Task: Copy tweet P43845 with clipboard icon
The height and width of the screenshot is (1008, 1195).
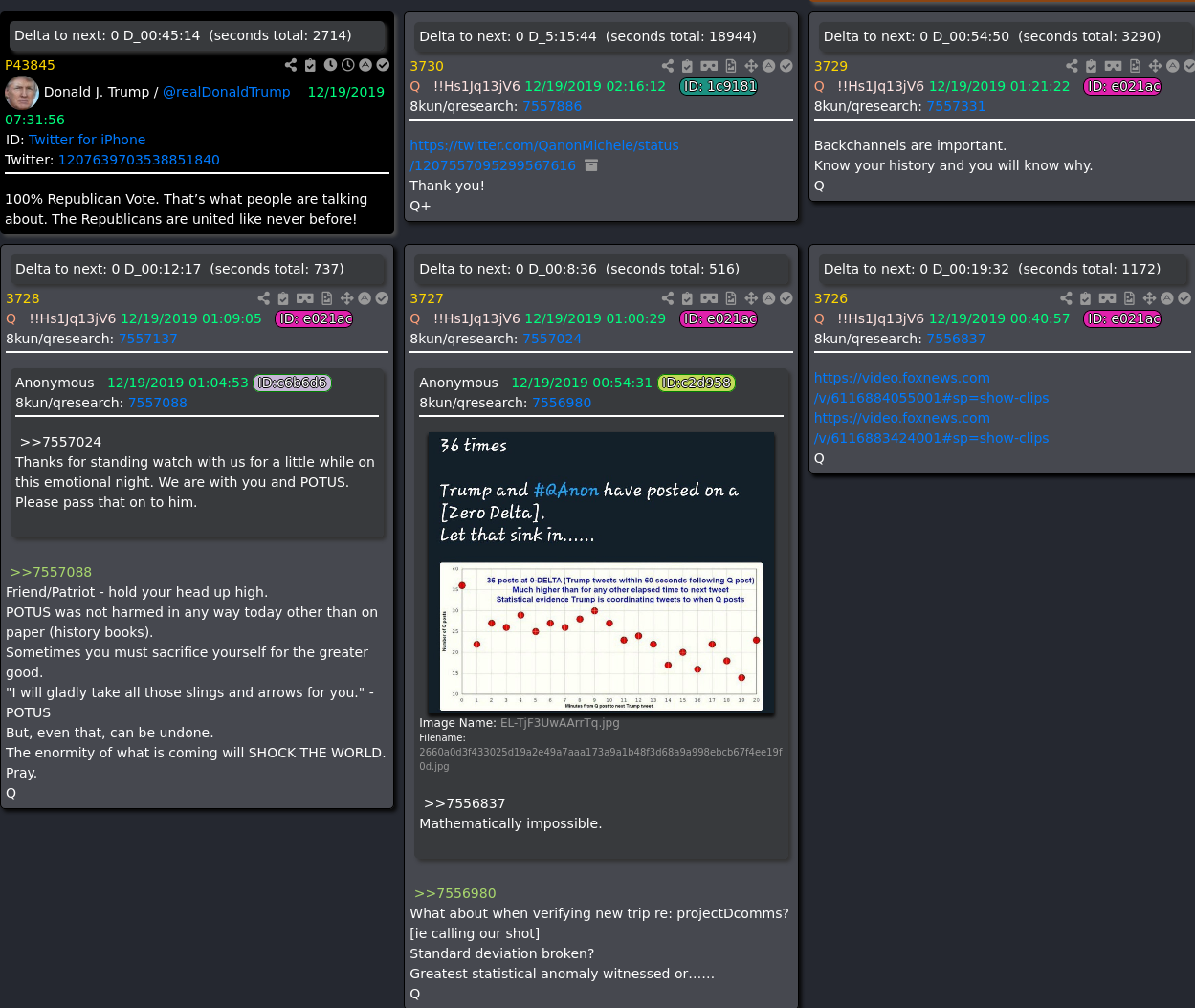Action: [310, 65]
